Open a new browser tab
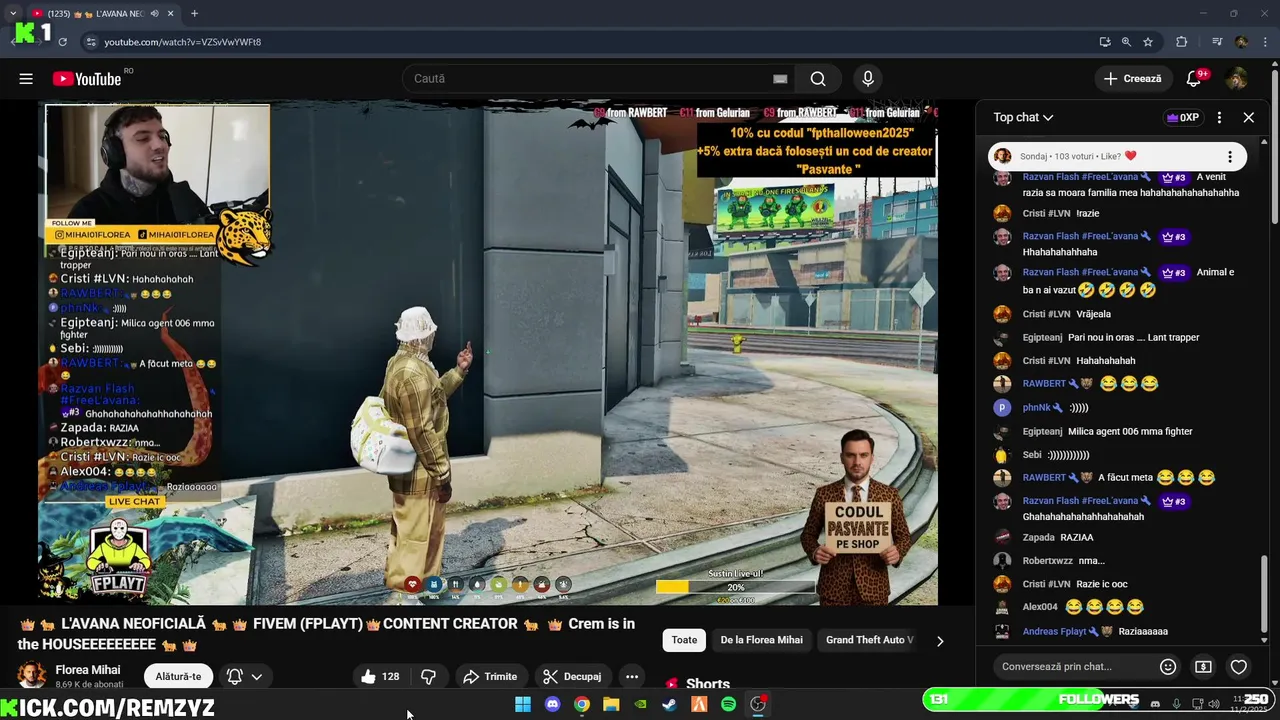 point(194,14)
